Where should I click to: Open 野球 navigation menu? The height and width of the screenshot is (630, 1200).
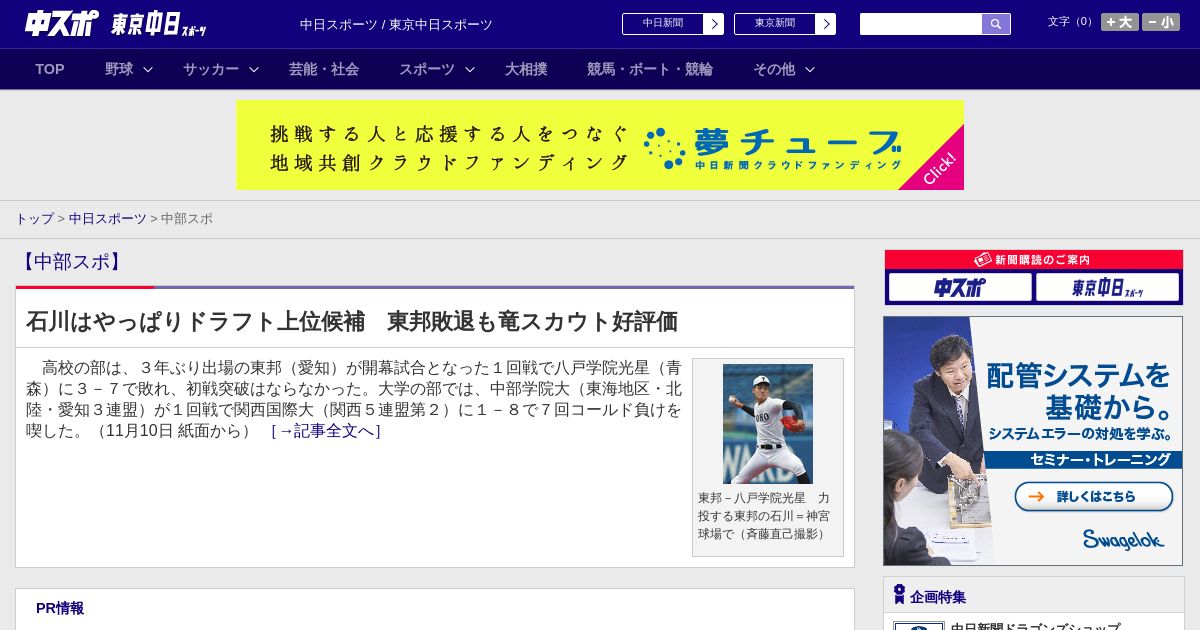click(x=119, y=69)
